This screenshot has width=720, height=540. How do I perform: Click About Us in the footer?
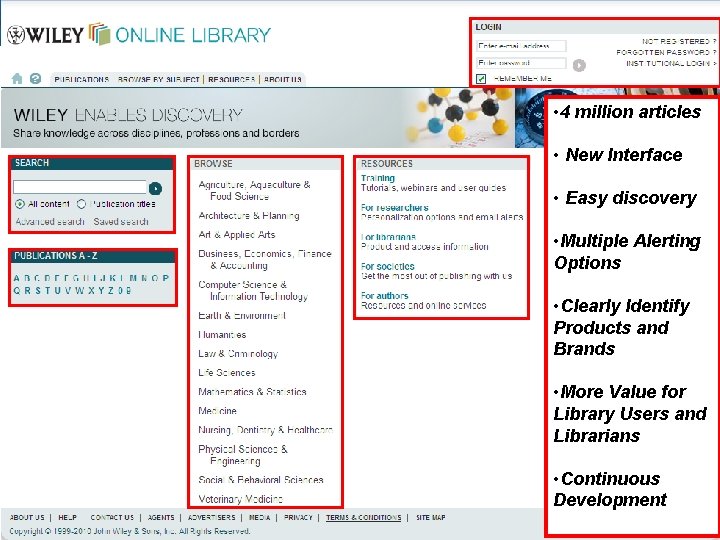[x=27, y=518]
